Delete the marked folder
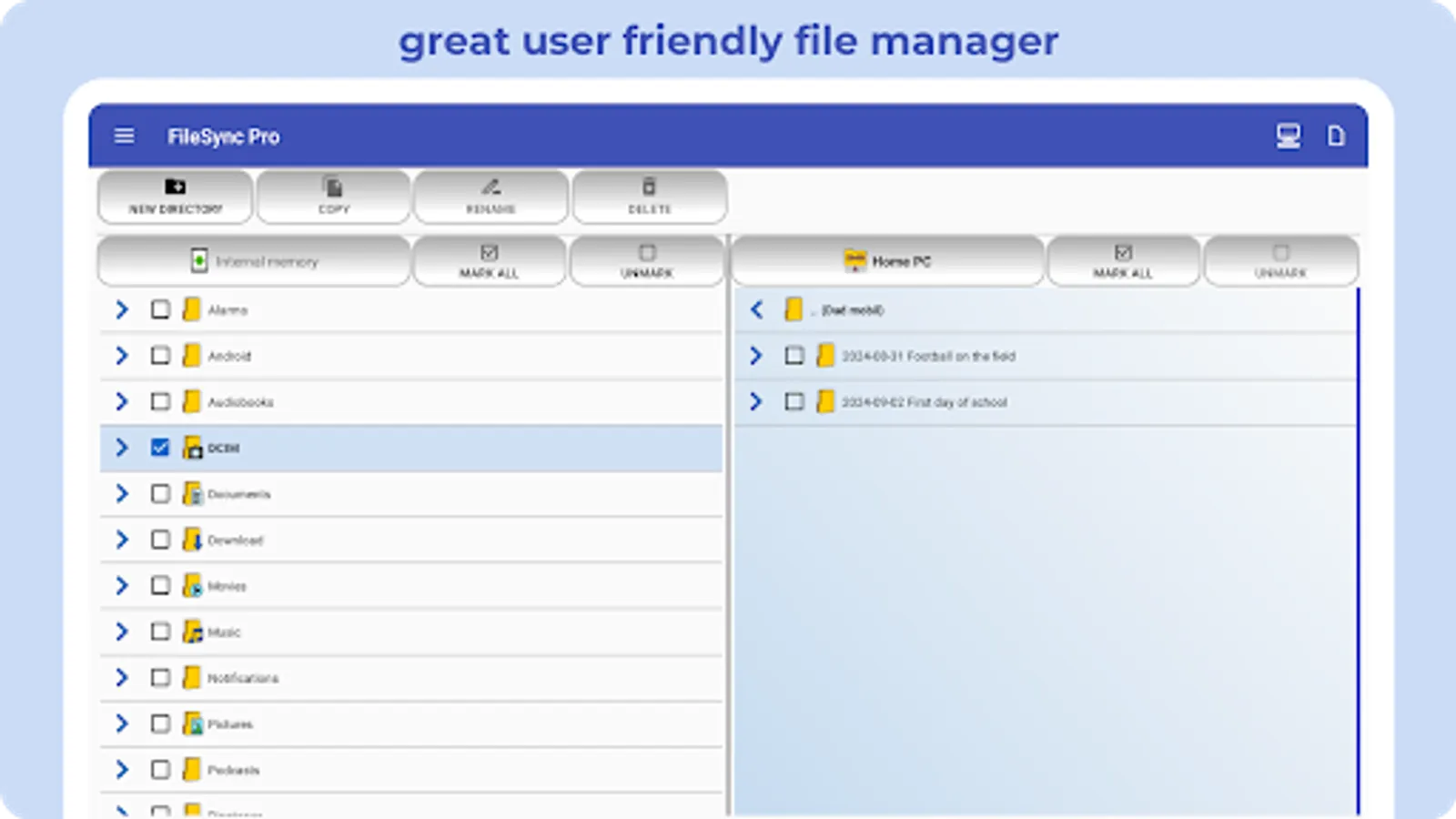1456x819 pixels. point(648,197)
